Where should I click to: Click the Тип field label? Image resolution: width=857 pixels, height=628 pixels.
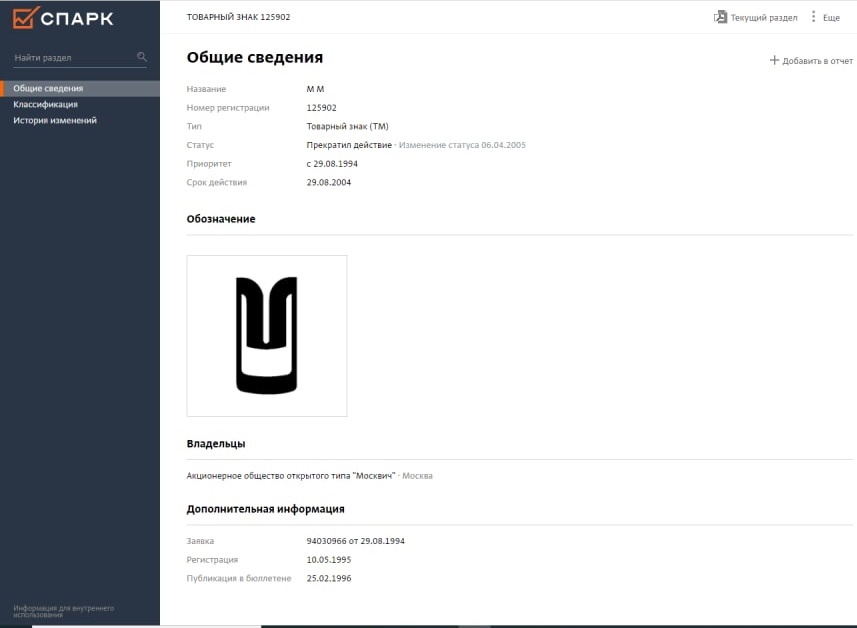[194, 126]
